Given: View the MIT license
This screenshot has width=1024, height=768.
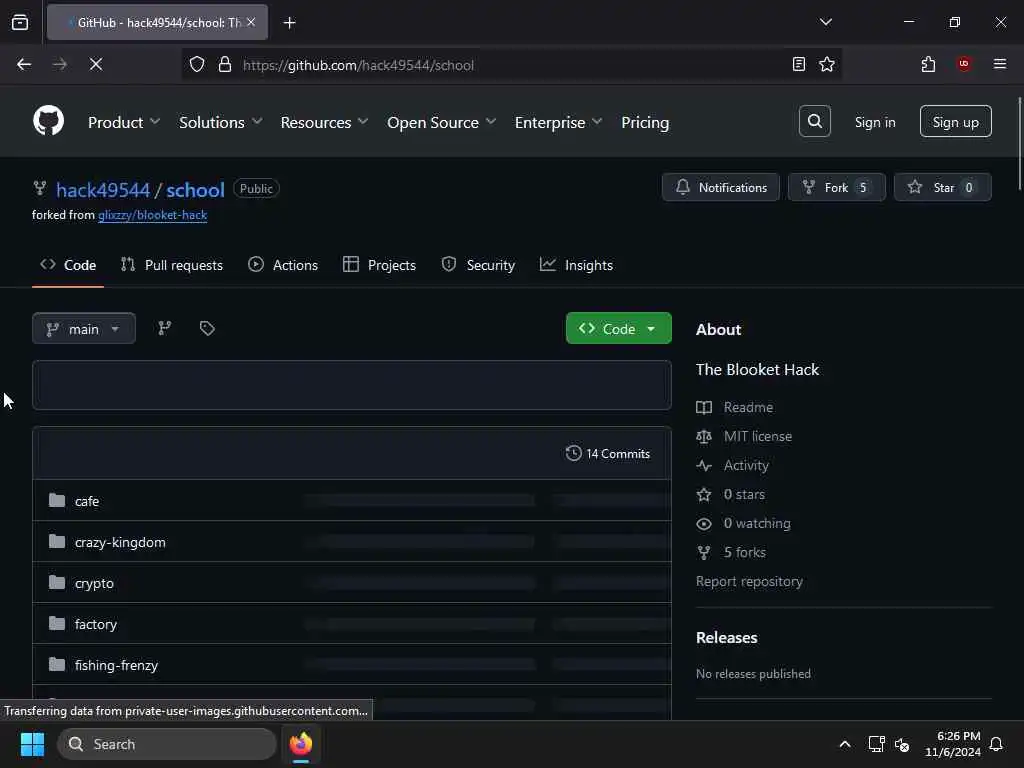Looking at the screenshot, I should click(x=758, y=436).
